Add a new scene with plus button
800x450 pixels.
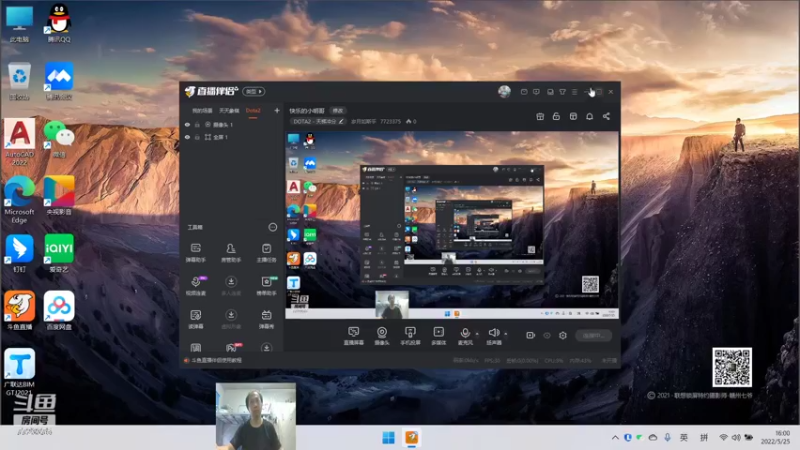[x=277, y=110]
